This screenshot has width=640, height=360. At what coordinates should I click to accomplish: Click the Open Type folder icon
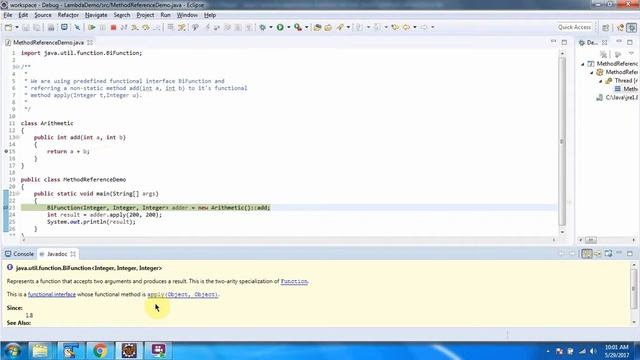pyautogui.click(x=328, y=27)
